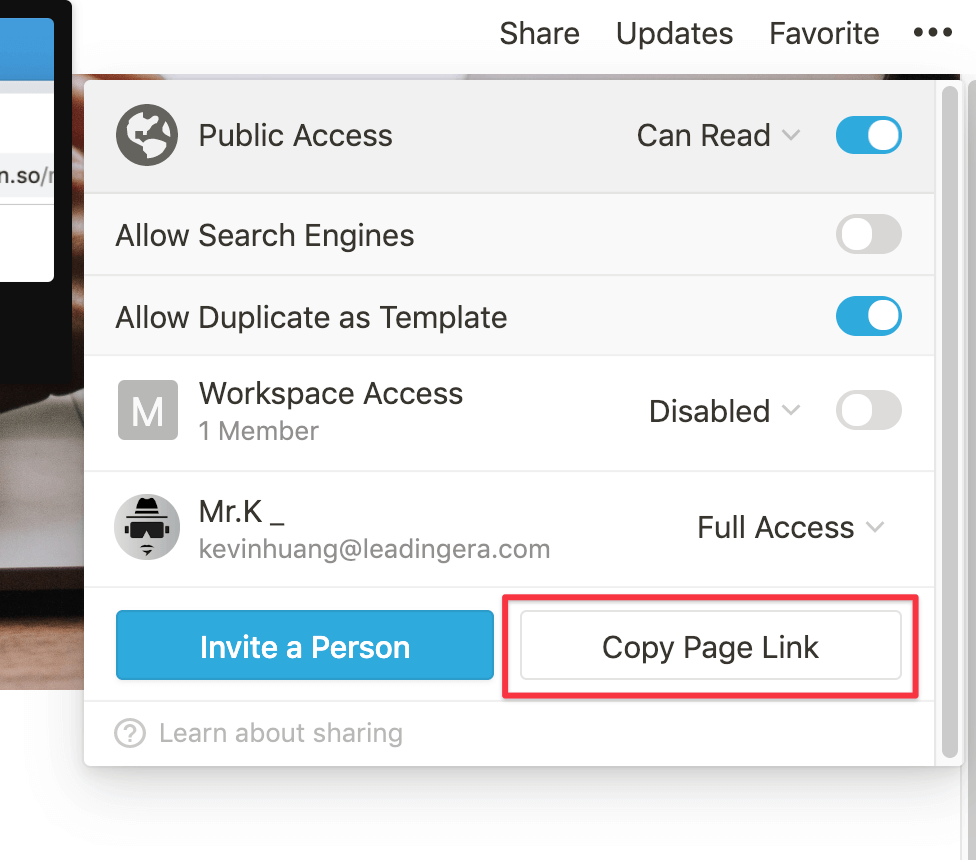Click the share panel vertical scrollbar
Viewport: 976px width, 860px height.
click(949, 423)
